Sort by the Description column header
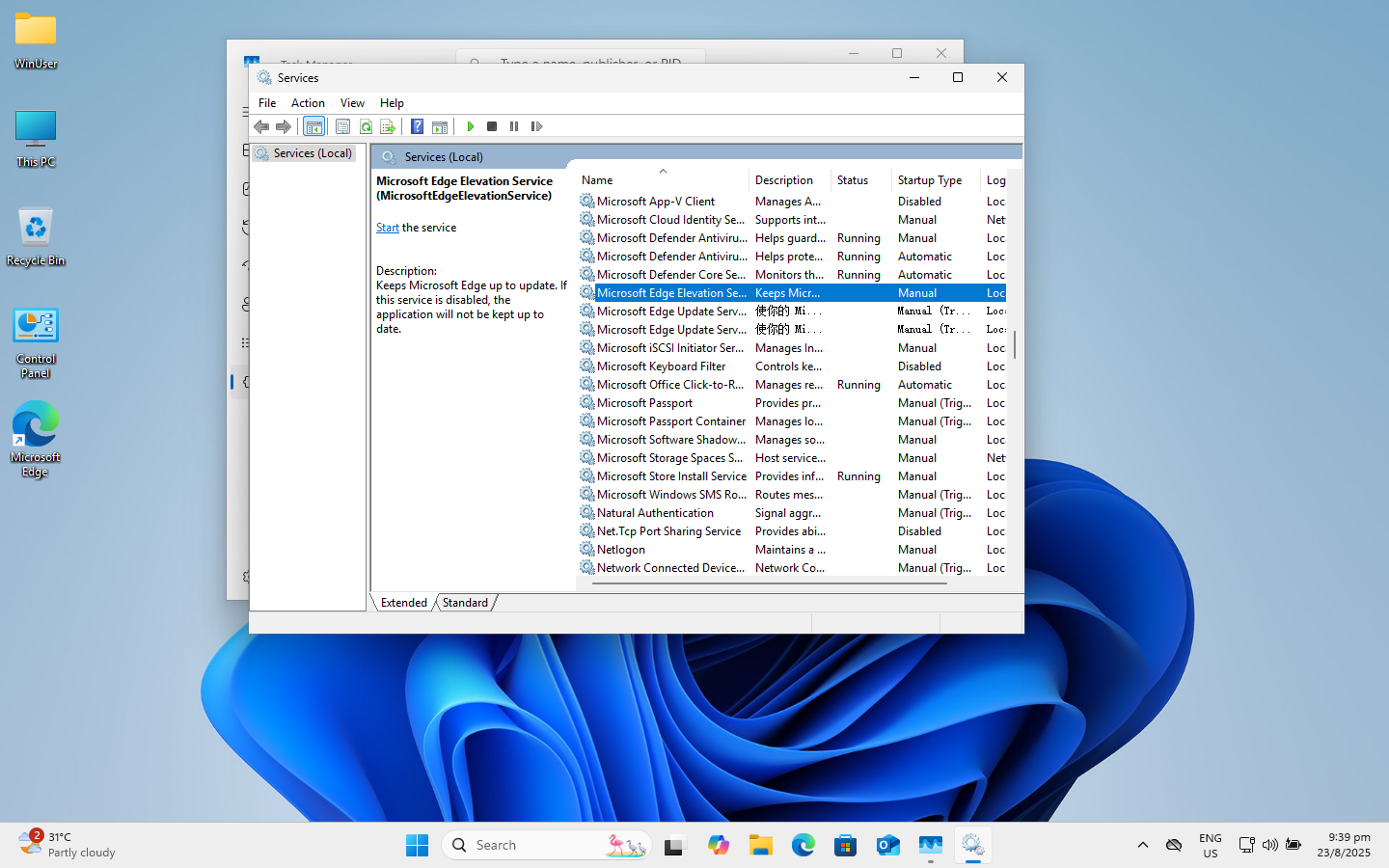1389x868 pixels. pos(790,180)
